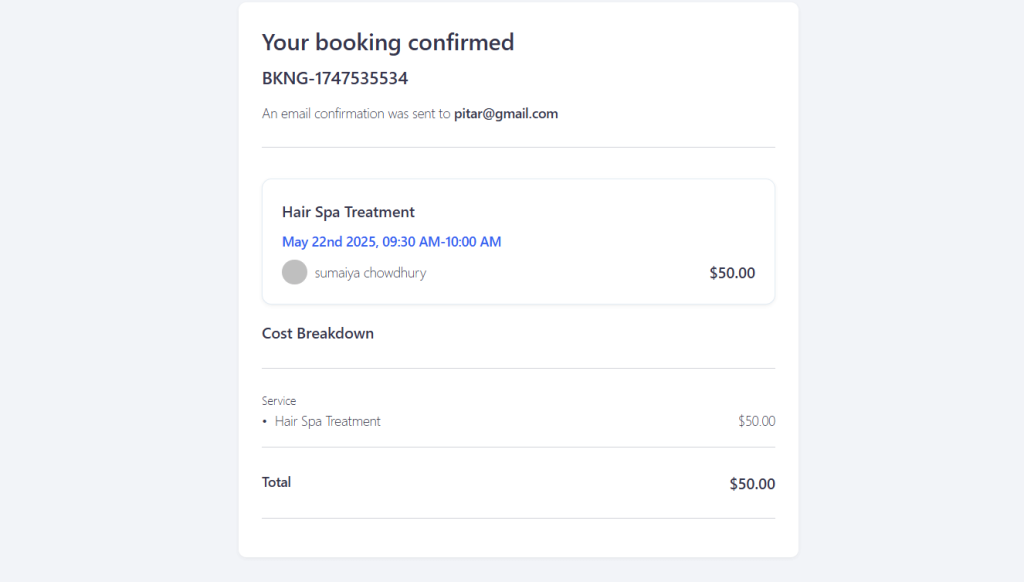Click Hair Spa Treatment line item

(328, 421)
